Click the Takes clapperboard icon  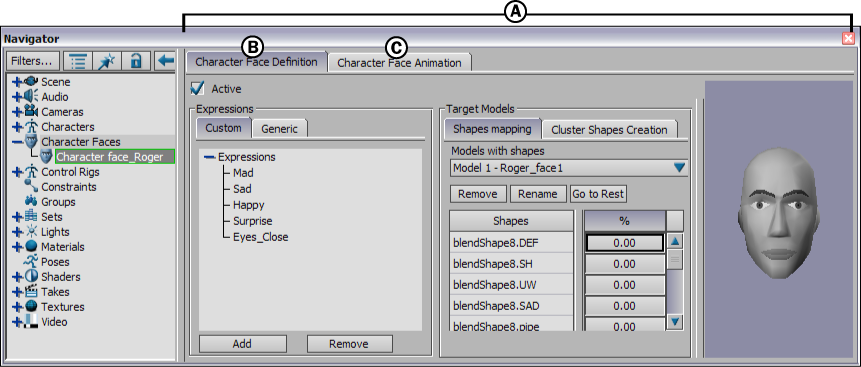(31, 291)
